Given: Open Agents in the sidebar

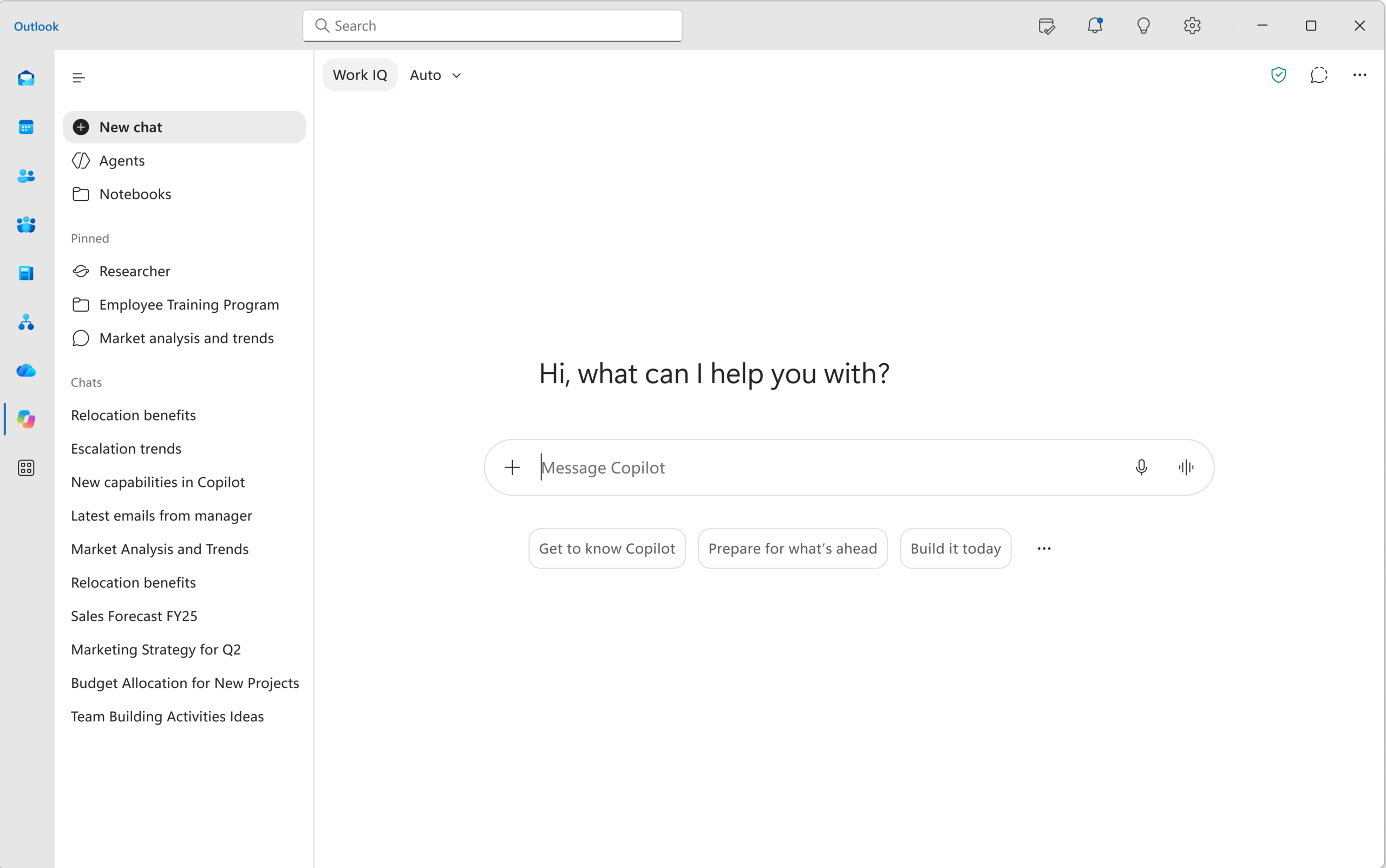Looking at the screenshot, I should pos(185,161).
